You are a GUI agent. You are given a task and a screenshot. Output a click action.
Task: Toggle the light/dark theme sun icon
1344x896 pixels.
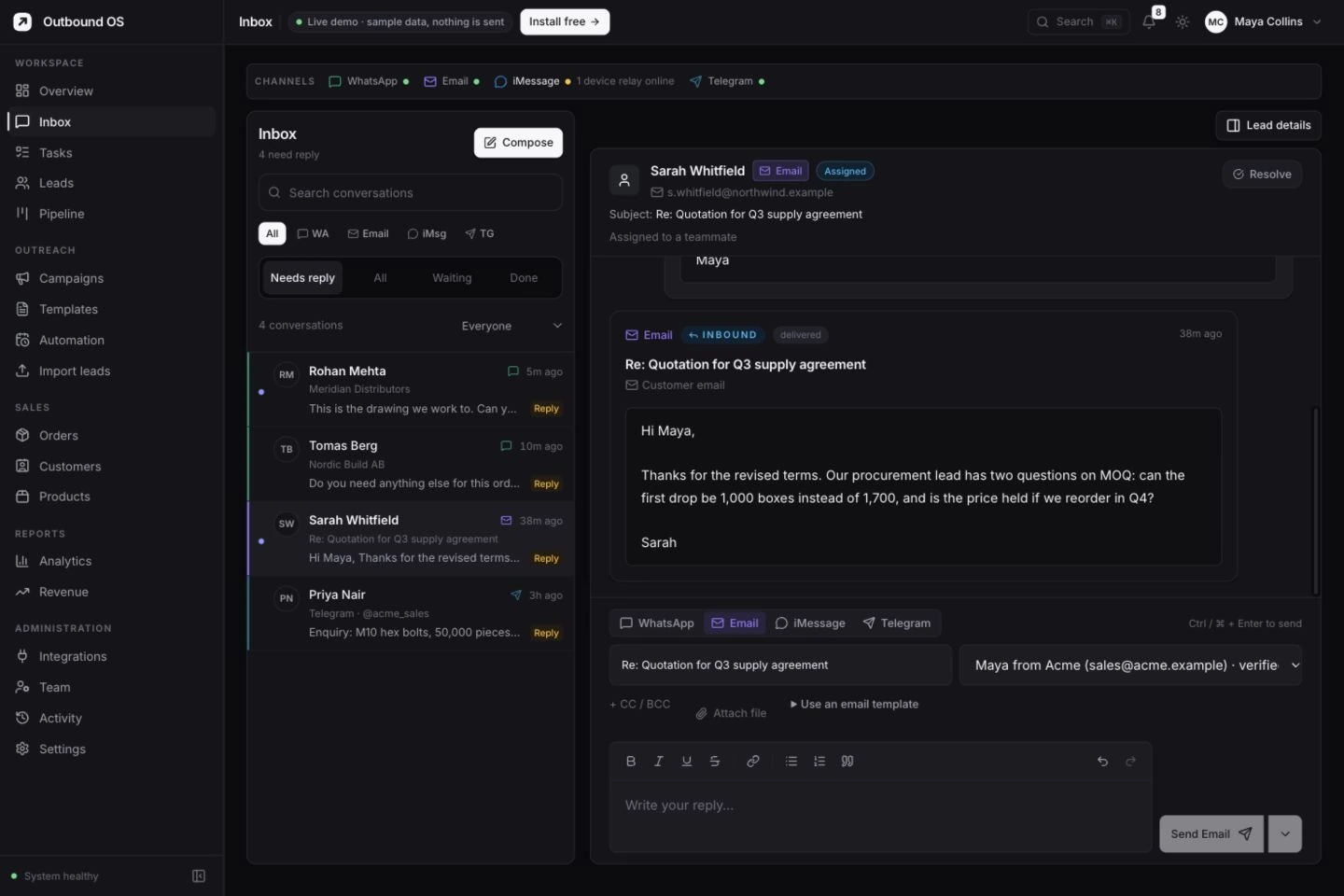pos(1183,21)
